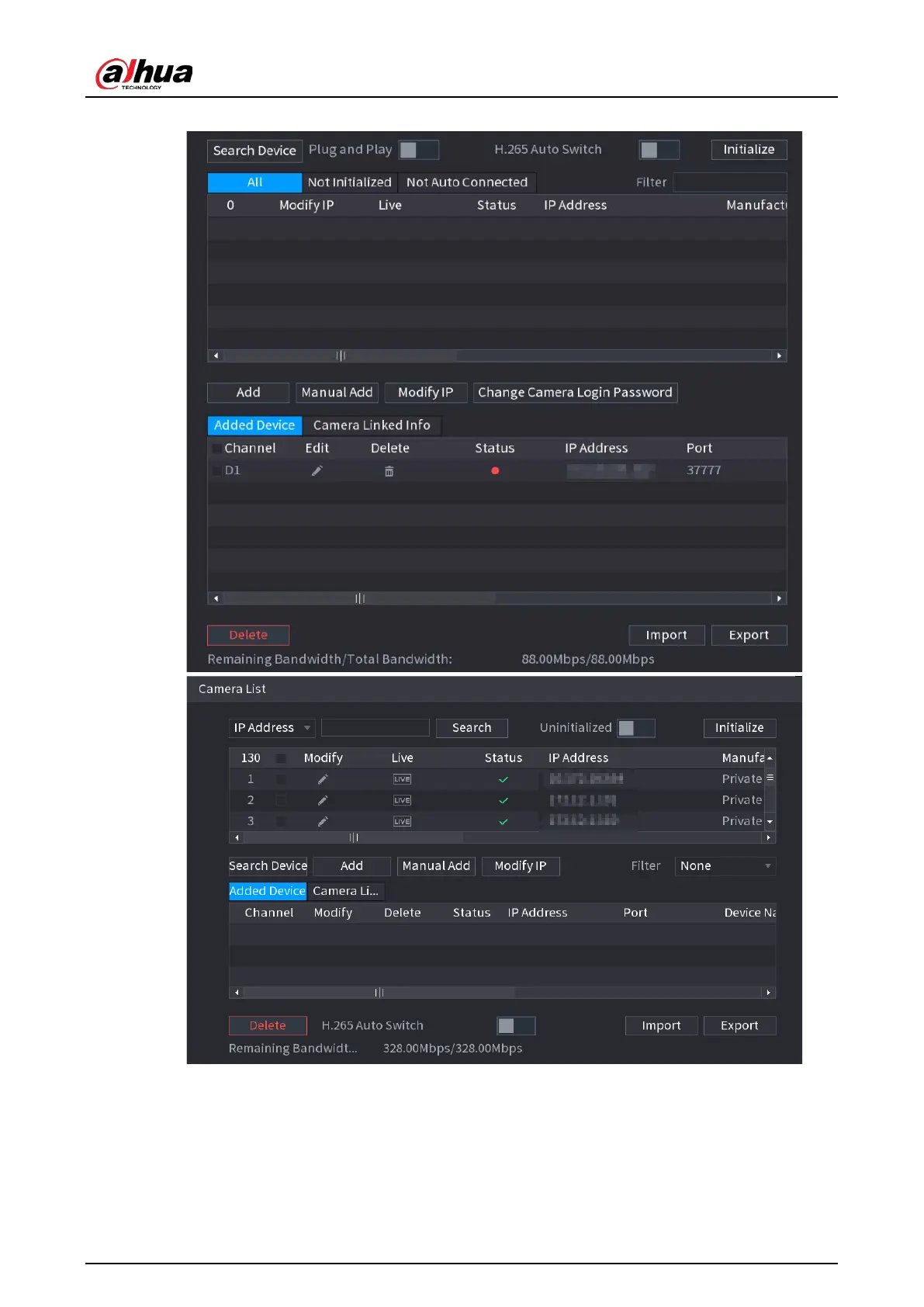Check the checkbox for camera row 3
Screen dimensions: 924x1307
pyautogui.click(x=281, y=821)
